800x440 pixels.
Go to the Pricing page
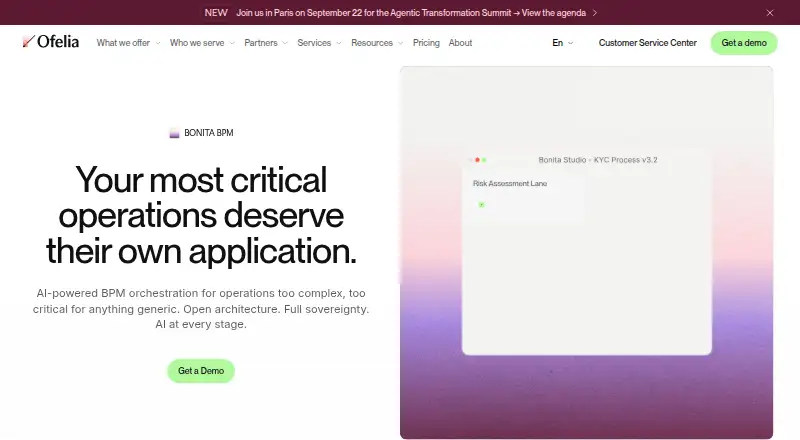(x=426, y=43)
